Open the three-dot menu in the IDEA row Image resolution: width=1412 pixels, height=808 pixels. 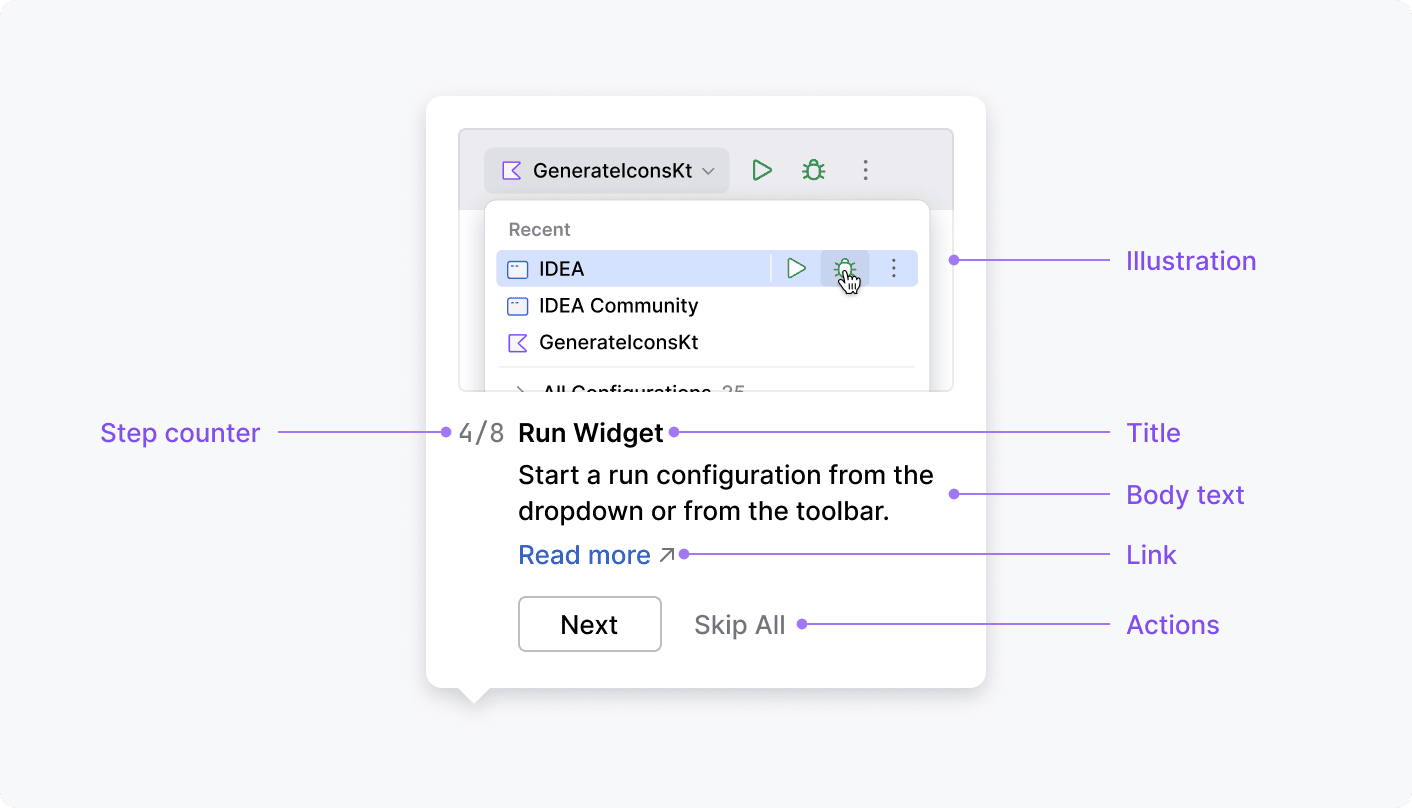click(894, 268)
